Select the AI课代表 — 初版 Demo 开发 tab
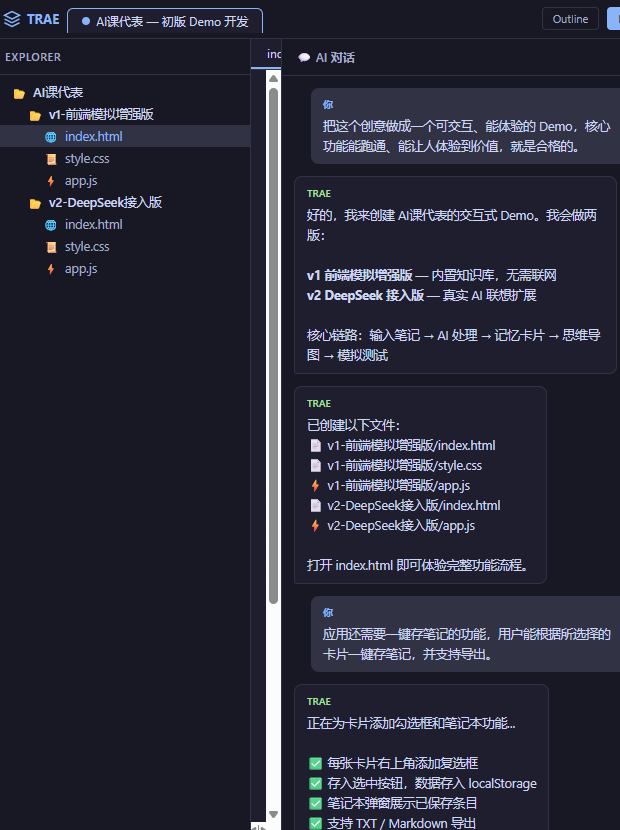The height and width of the screenshot is (830, 620). pyautogui.click(x=165, y=22)
